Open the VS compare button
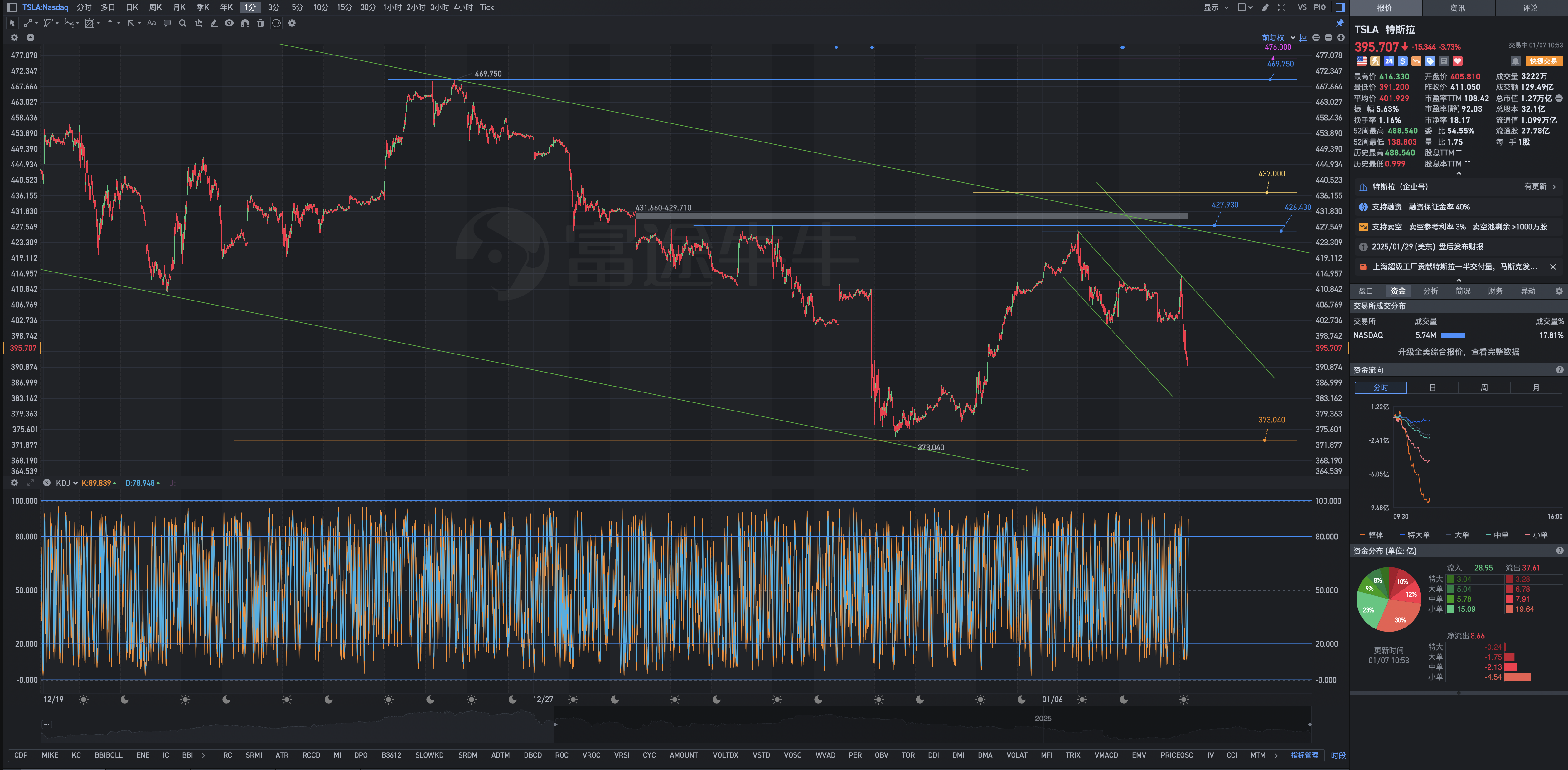 (x=1302, y=7)
